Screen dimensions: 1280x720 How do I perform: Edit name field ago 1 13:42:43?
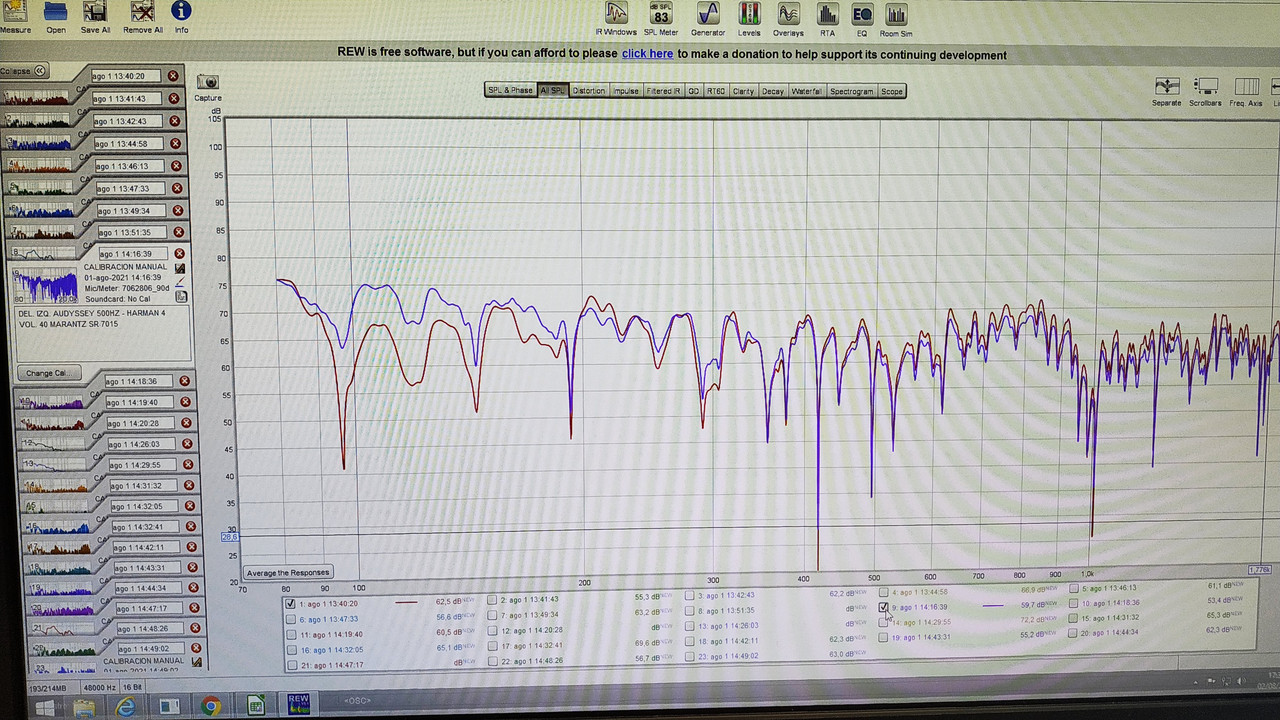click(127, 121)
